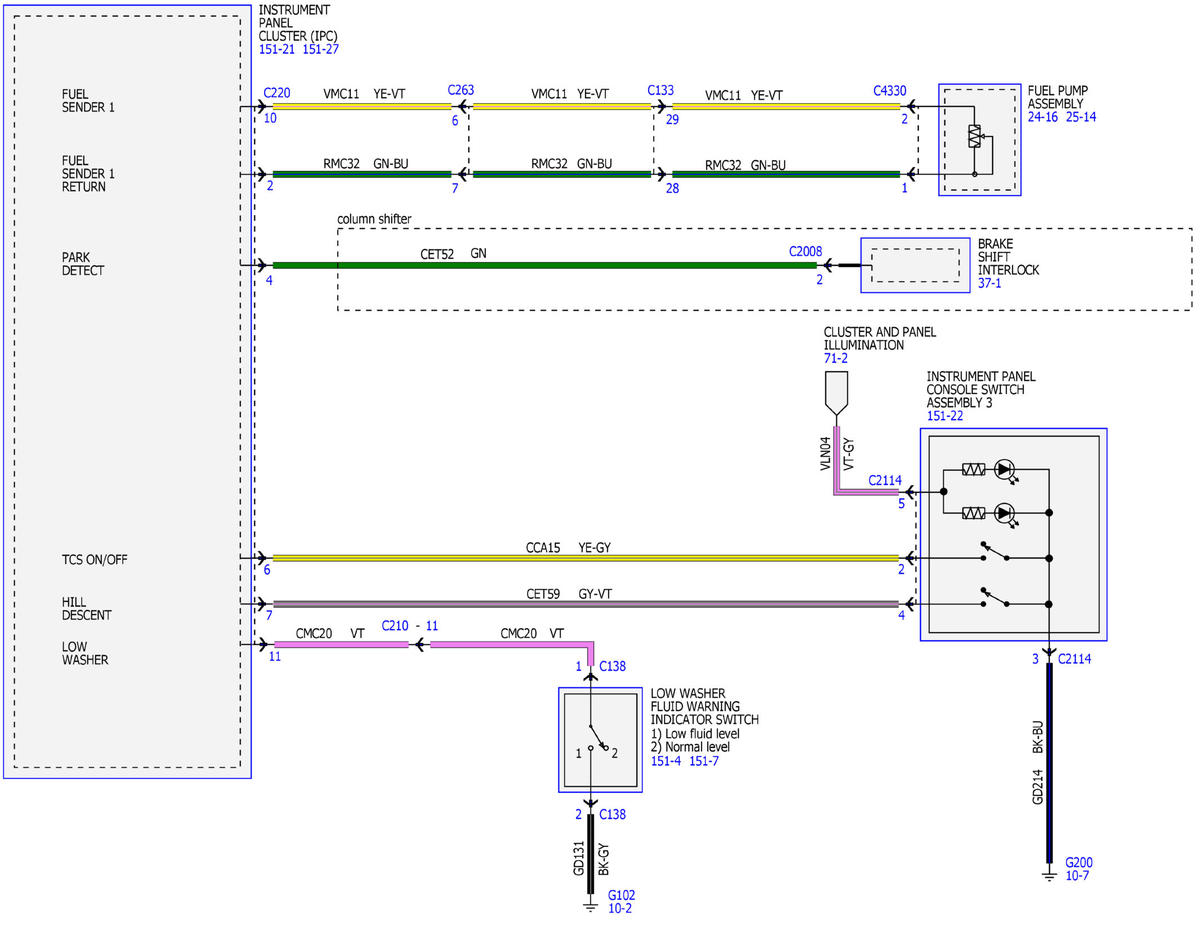1200x927 pixels.
Task: Open page link 25-14 for Fuel Pump Assembly
Action: [1081, 115]
